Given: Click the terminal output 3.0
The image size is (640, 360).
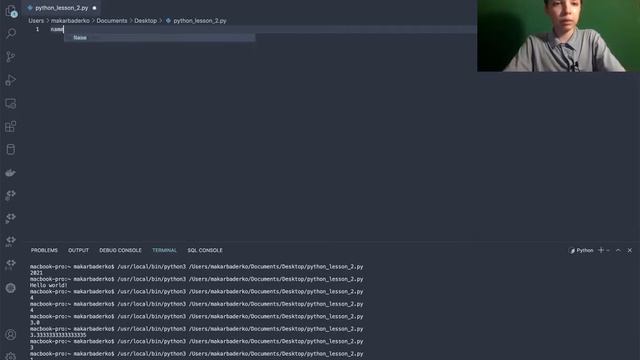Looking at the screenshot, I should [35, 322].
